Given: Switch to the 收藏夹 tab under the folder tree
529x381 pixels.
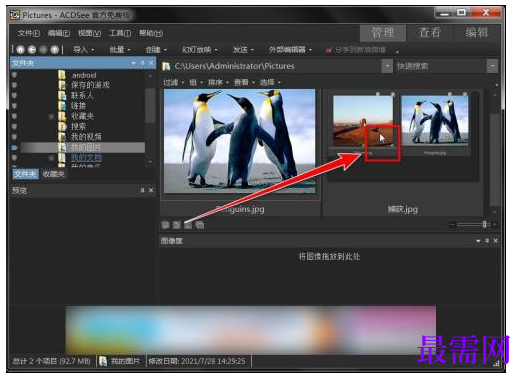Looking at the screenshot, I should point(54,174).
